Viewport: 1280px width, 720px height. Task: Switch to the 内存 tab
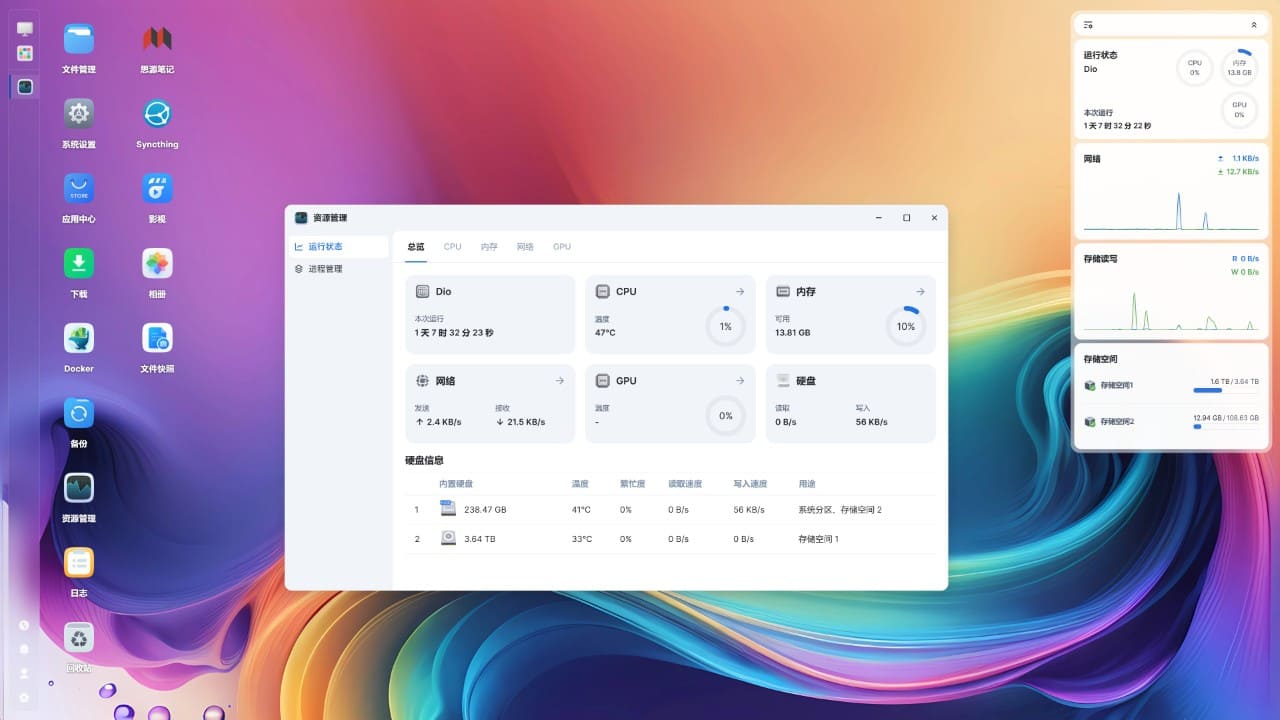(489, 246)
